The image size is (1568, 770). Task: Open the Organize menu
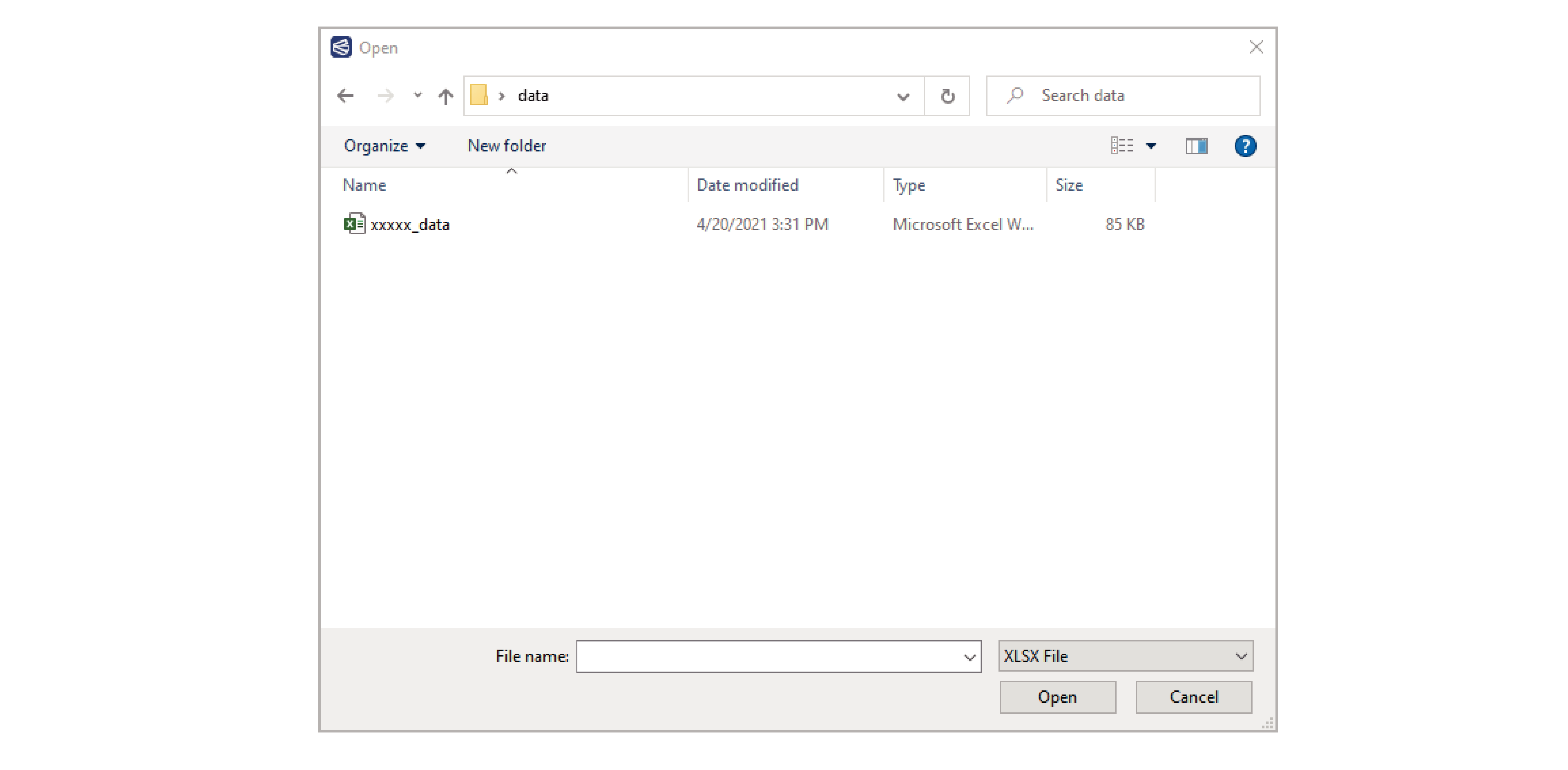coord(385,146)
